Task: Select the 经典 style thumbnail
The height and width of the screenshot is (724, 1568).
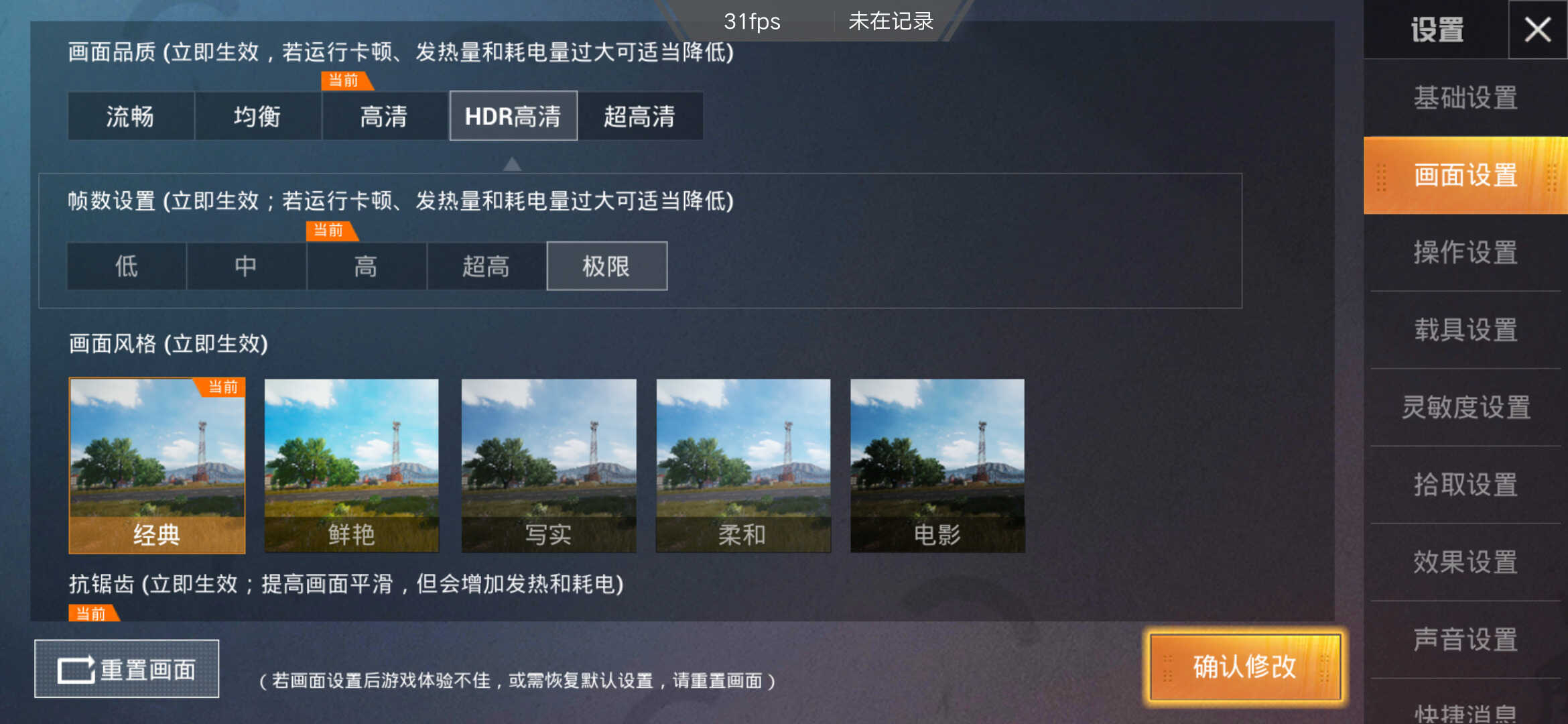Action: click(157, 466)
